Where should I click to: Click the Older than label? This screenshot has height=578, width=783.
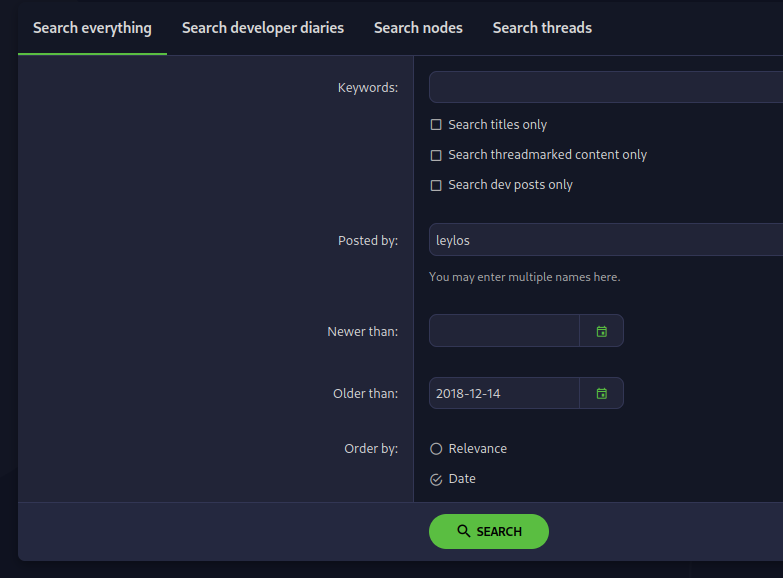click(x=366, y=394)
